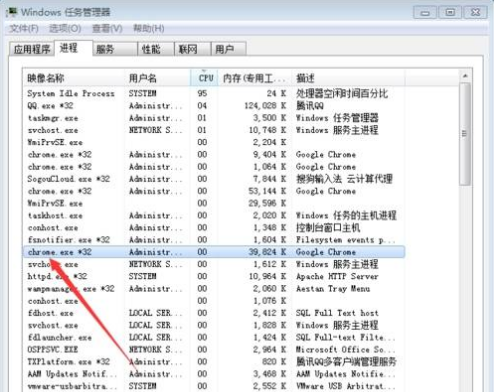Click description 腾讯QQ cell

[310, 106]
